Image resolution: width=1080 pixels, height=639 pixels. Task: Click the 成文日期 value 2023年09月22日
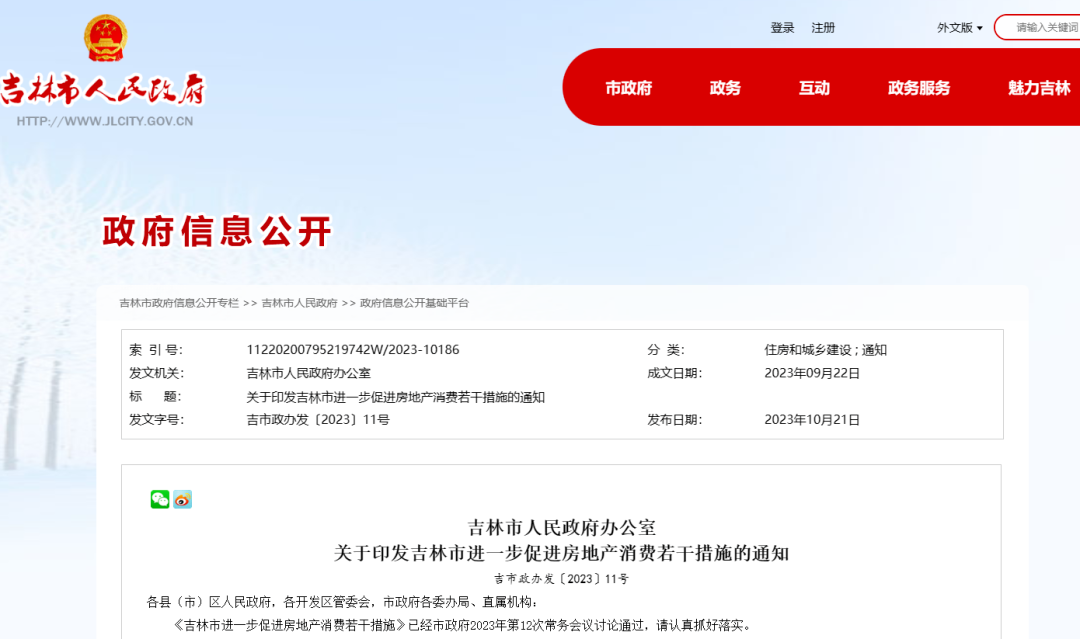(812, 373)
